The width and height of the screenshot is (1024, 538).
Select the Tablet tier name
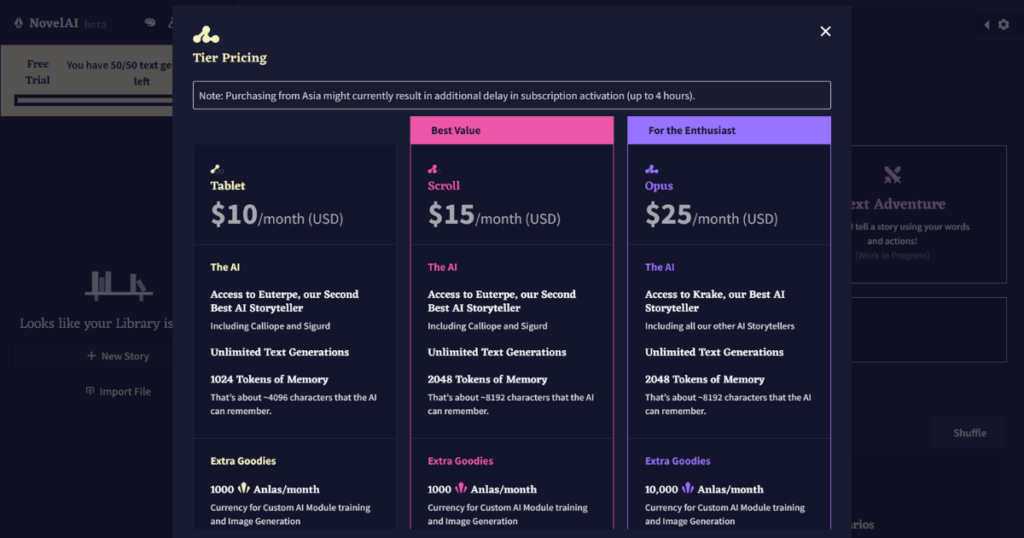227,185
